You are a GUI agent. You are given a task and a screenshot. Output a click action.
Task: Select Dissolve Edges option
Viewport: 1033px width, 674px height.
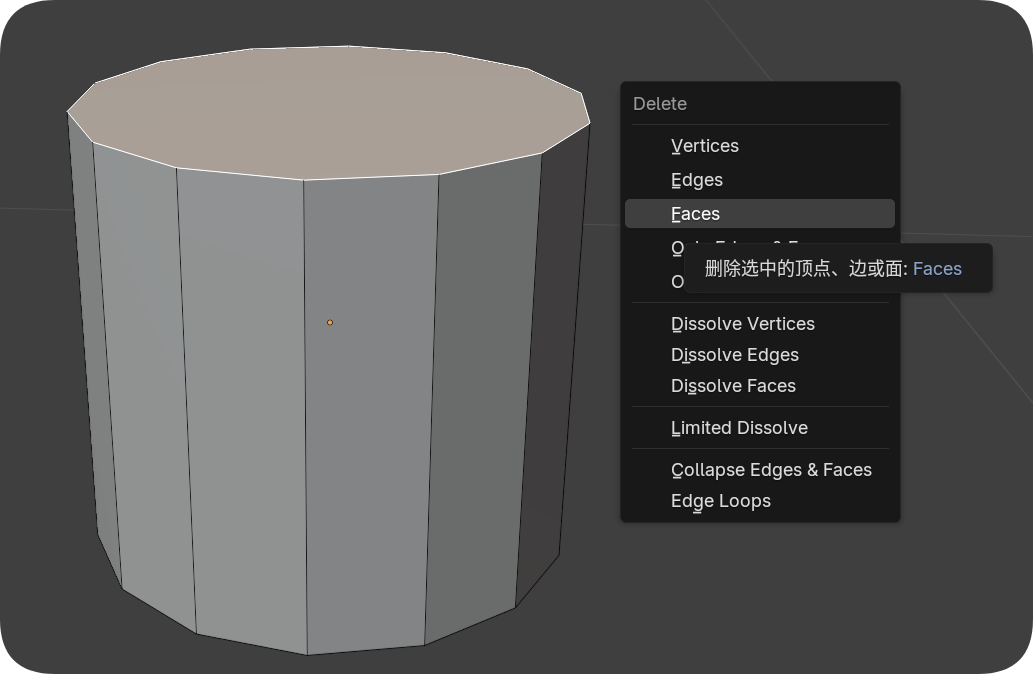pyautogui.click(x=734, y=355)
